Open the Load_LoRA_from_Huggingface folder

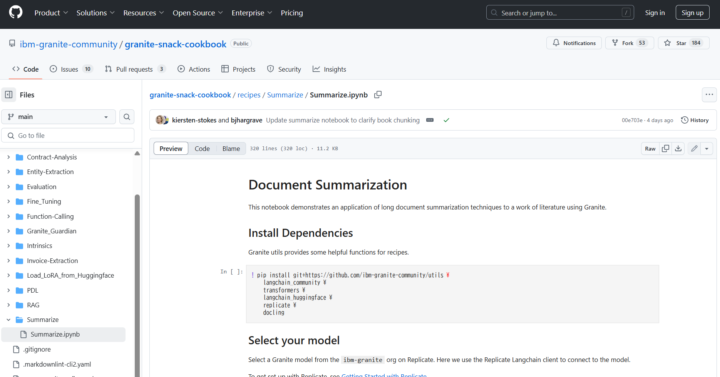click(x=70, y=275)
